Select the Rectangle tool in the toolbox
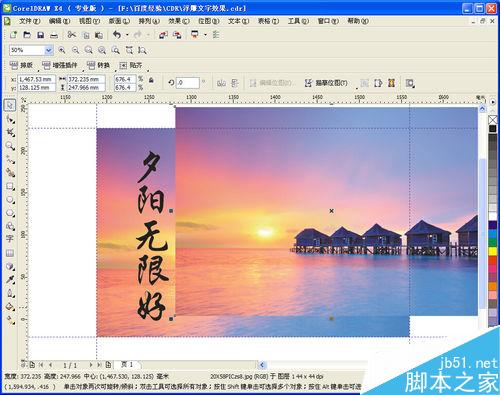Viewport: 500px width, 395px height. pyautogui.click(x=10, y=186)
